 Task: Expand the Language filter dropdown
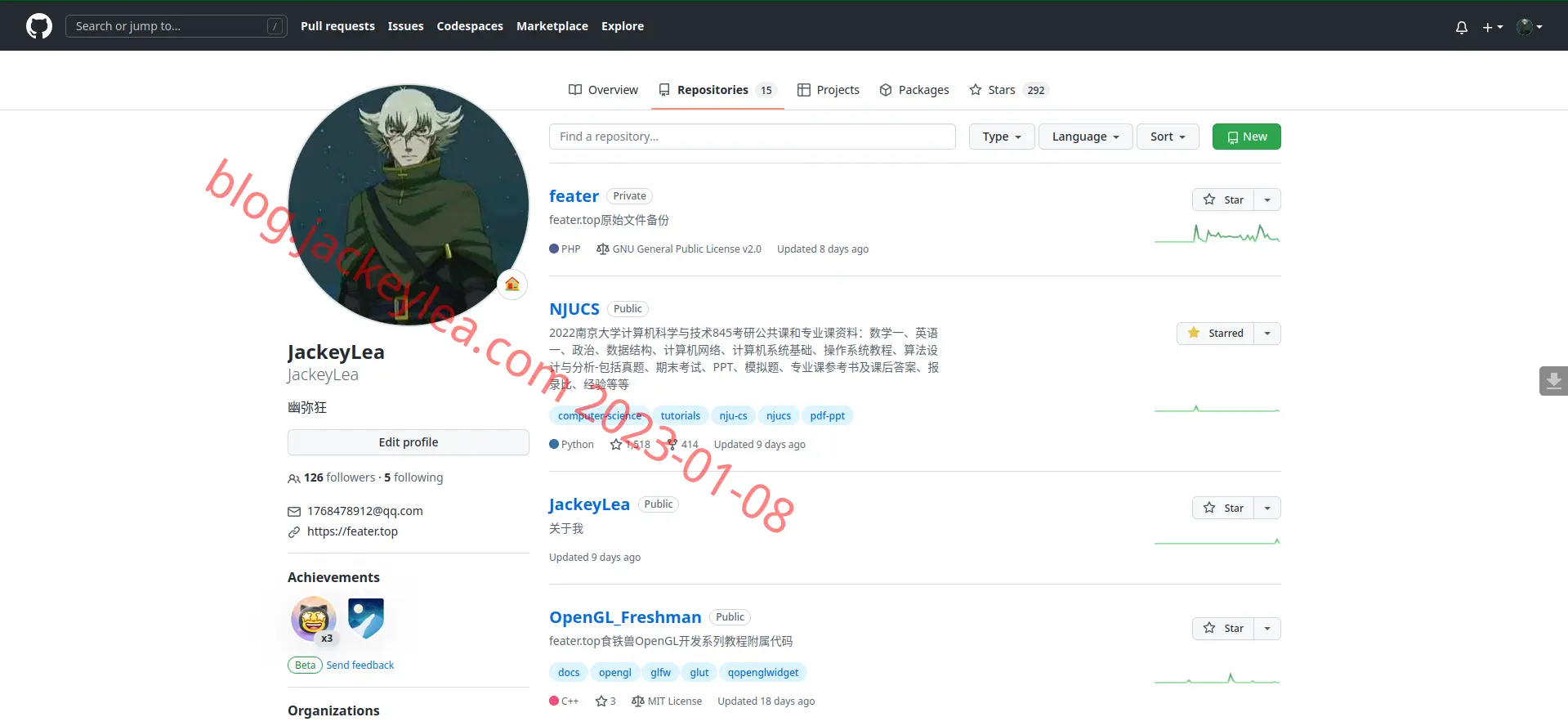point(1085,137)
